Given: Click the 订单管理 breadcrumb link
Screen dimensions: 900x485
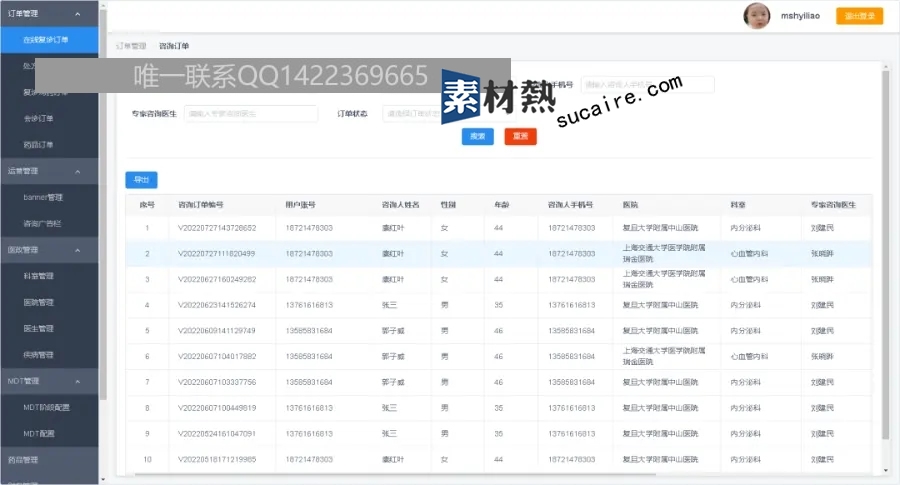Looking at the screenshot, I should 131,46.
